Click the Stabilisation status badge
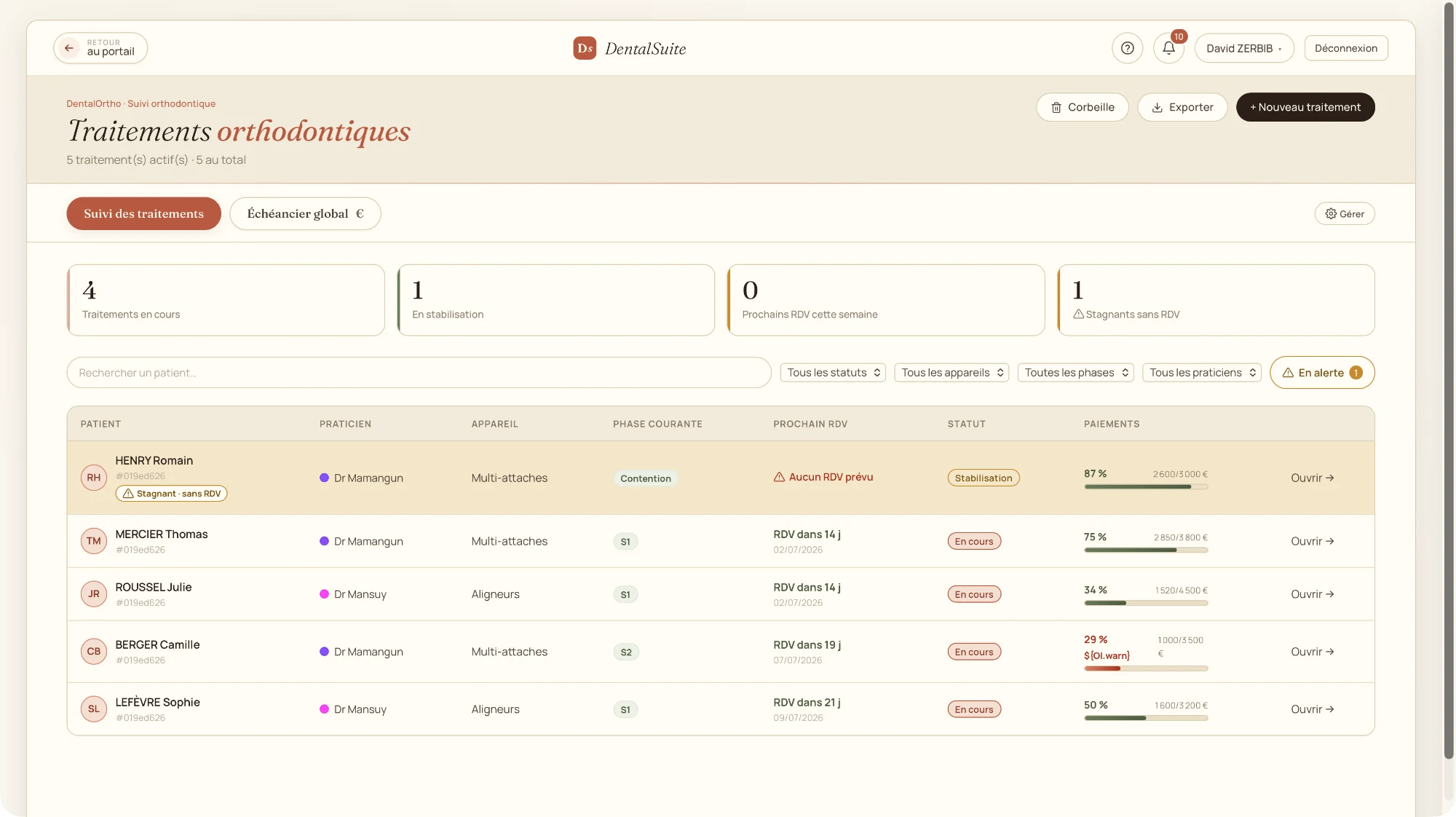Screen dimensions: 1456x817 984,478
